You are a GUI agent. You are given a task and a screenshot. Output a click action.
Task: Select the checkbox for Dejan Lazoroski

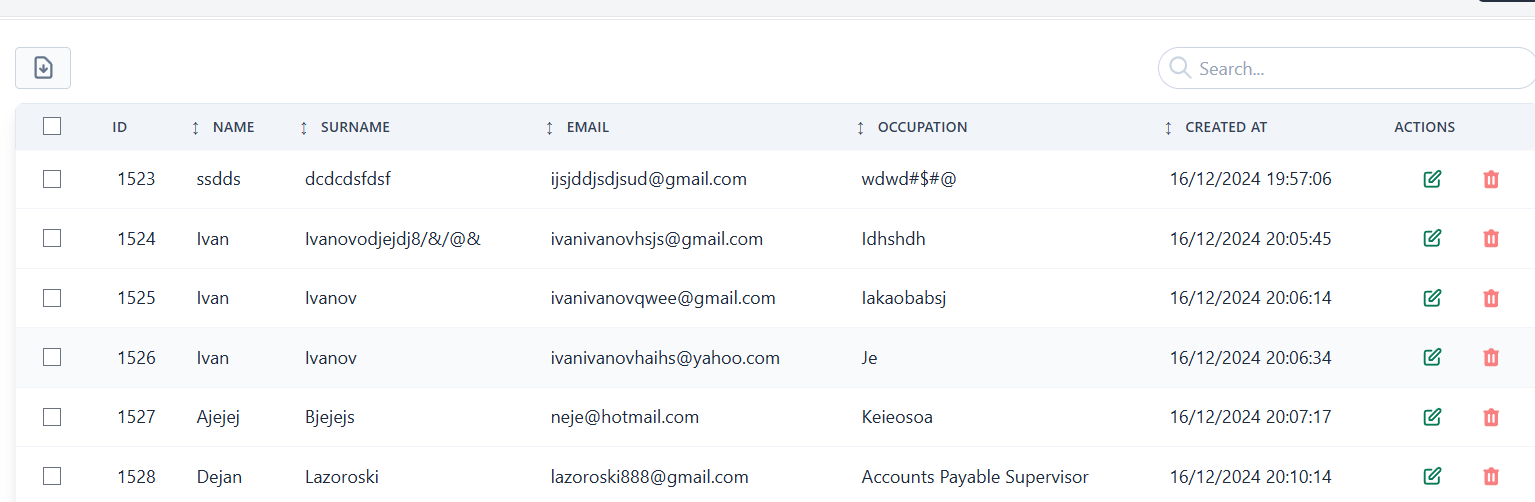pyautogui.click(x=52, y=477)
